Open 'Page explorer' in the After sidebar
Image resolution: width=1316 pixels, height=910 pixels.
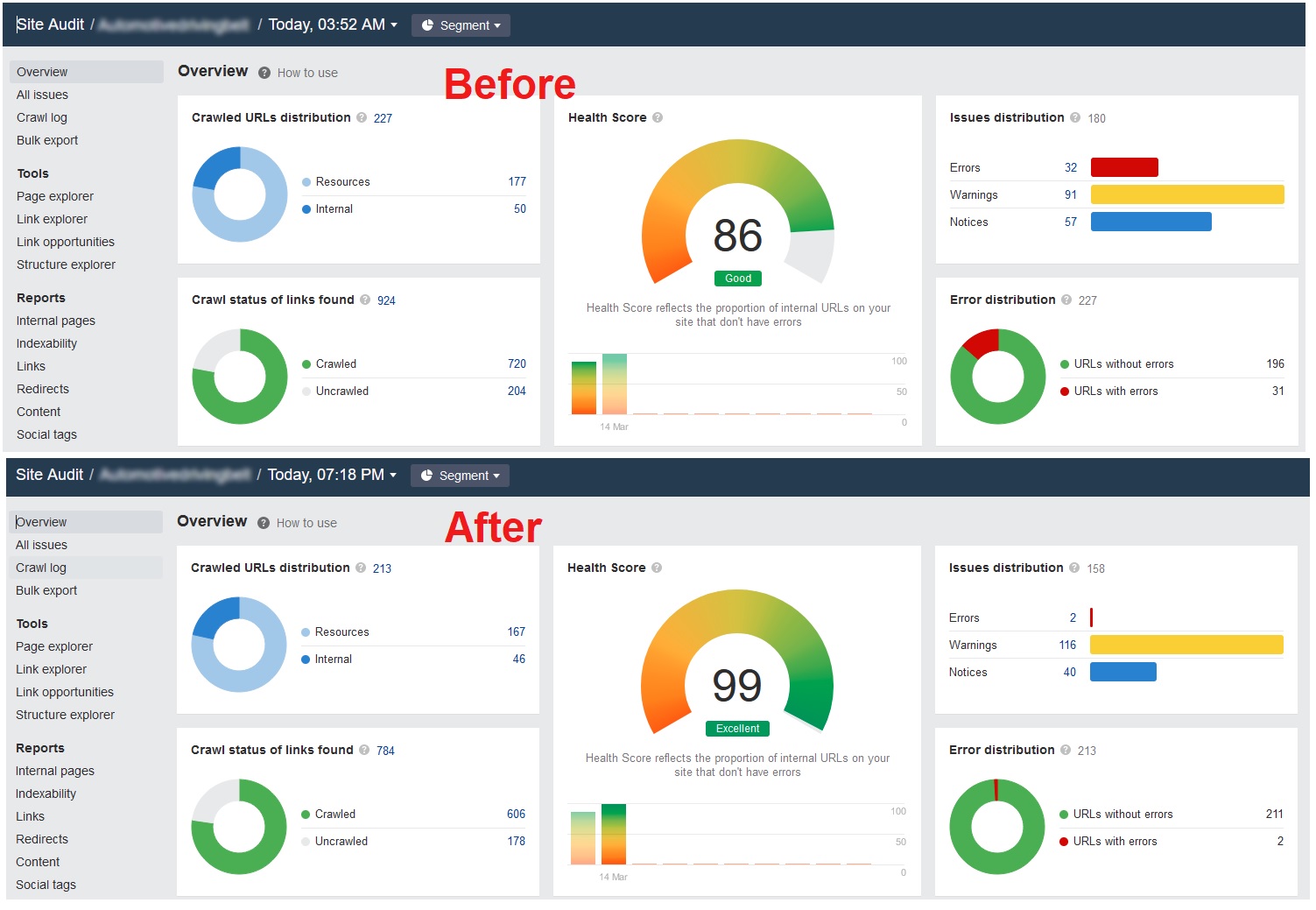pyautogui.click(x=54, y=646)
